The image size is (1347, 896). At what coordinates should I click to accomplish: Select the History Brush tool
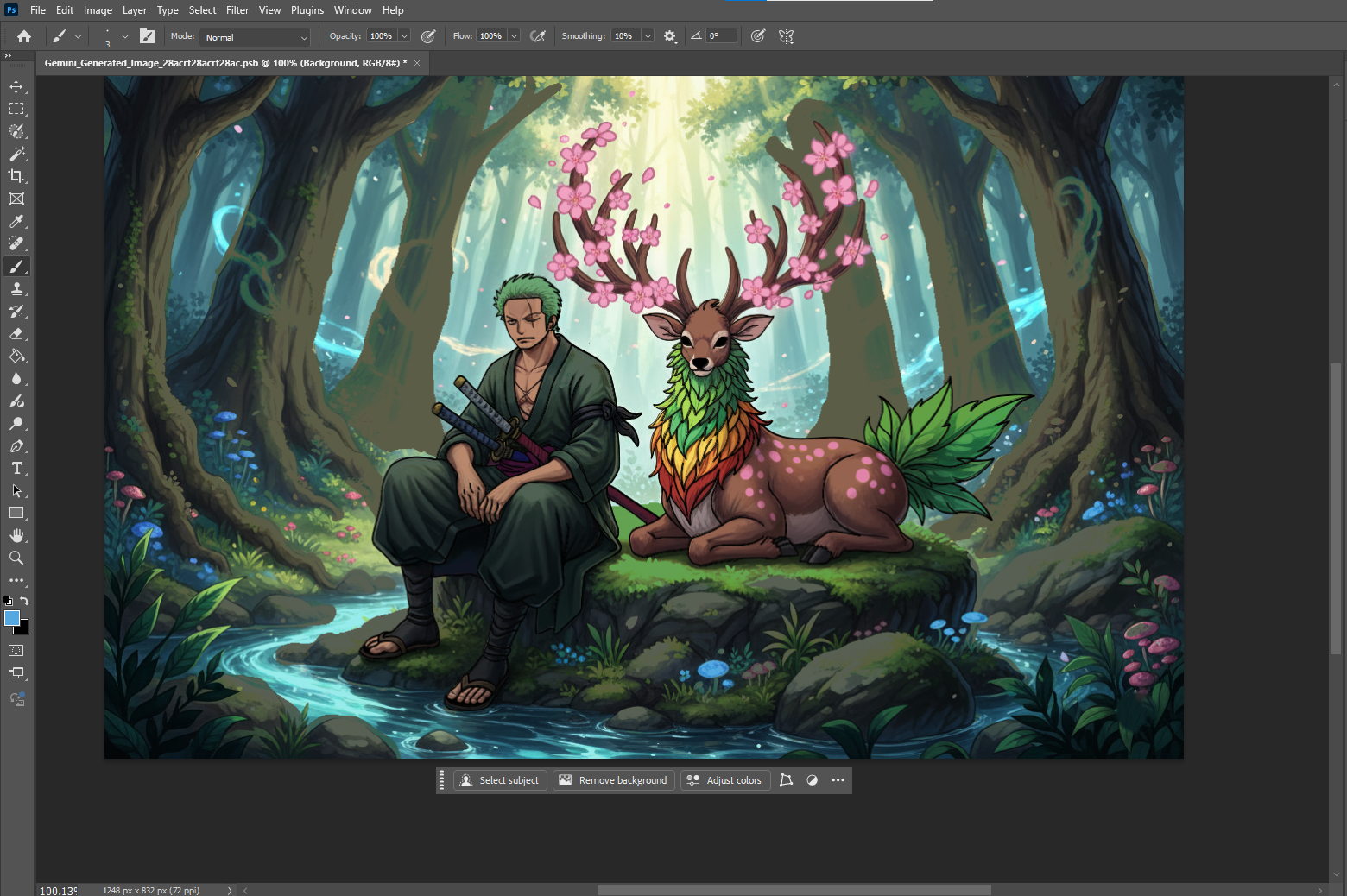(x=16, y=311)
